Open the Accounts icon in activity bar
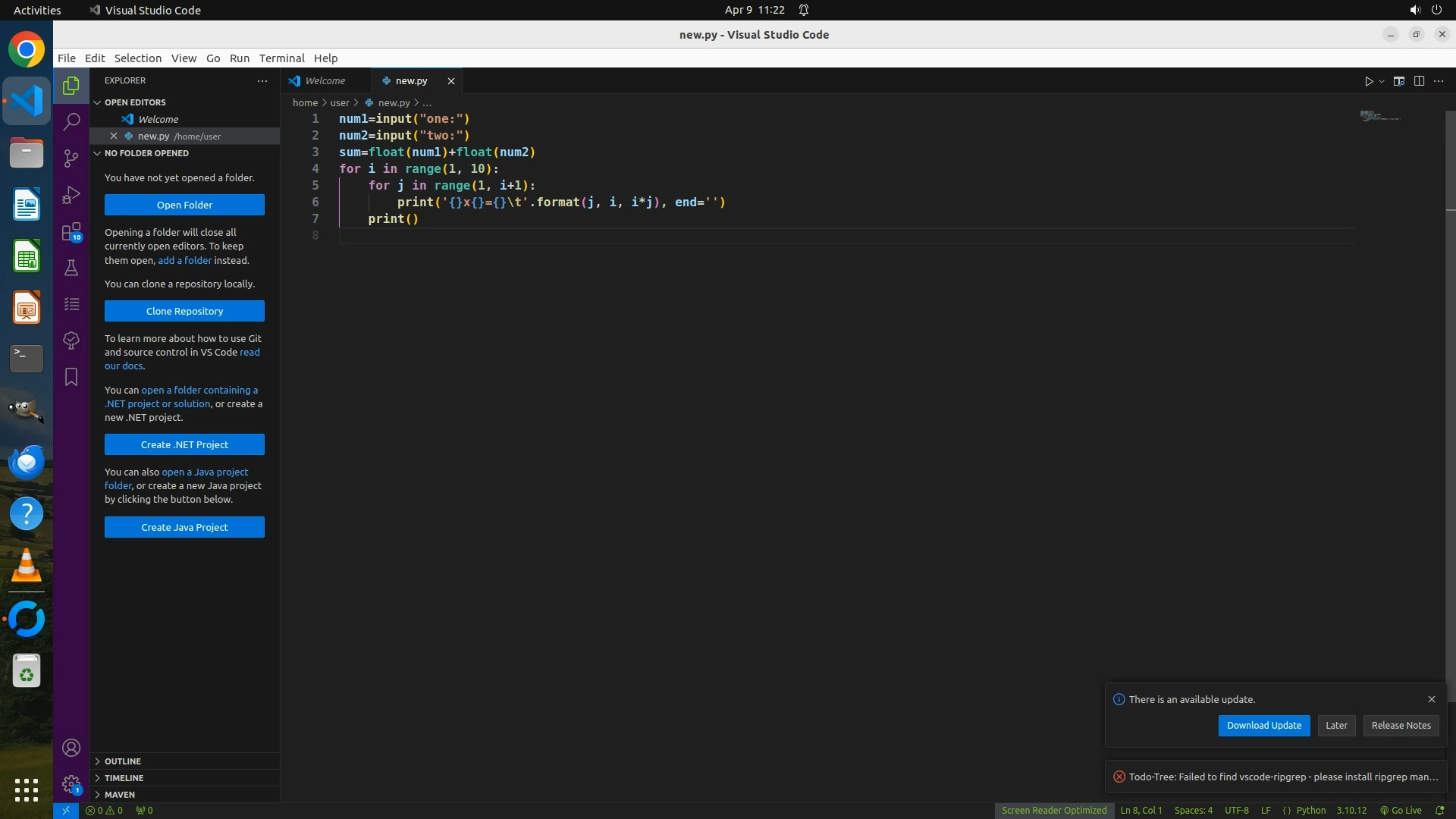Viewport: 1456px width, 819px height. (x=71, y=748)
